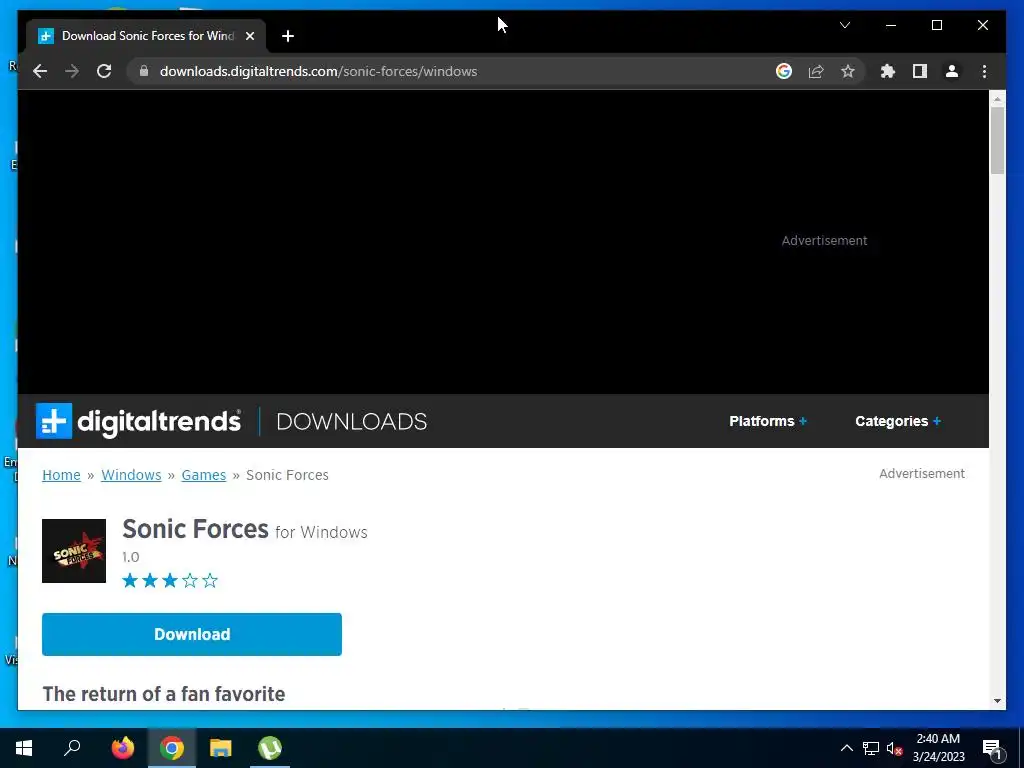
Task: Open the Extensions puzzle icon
Action: click(x=888, y=71)
